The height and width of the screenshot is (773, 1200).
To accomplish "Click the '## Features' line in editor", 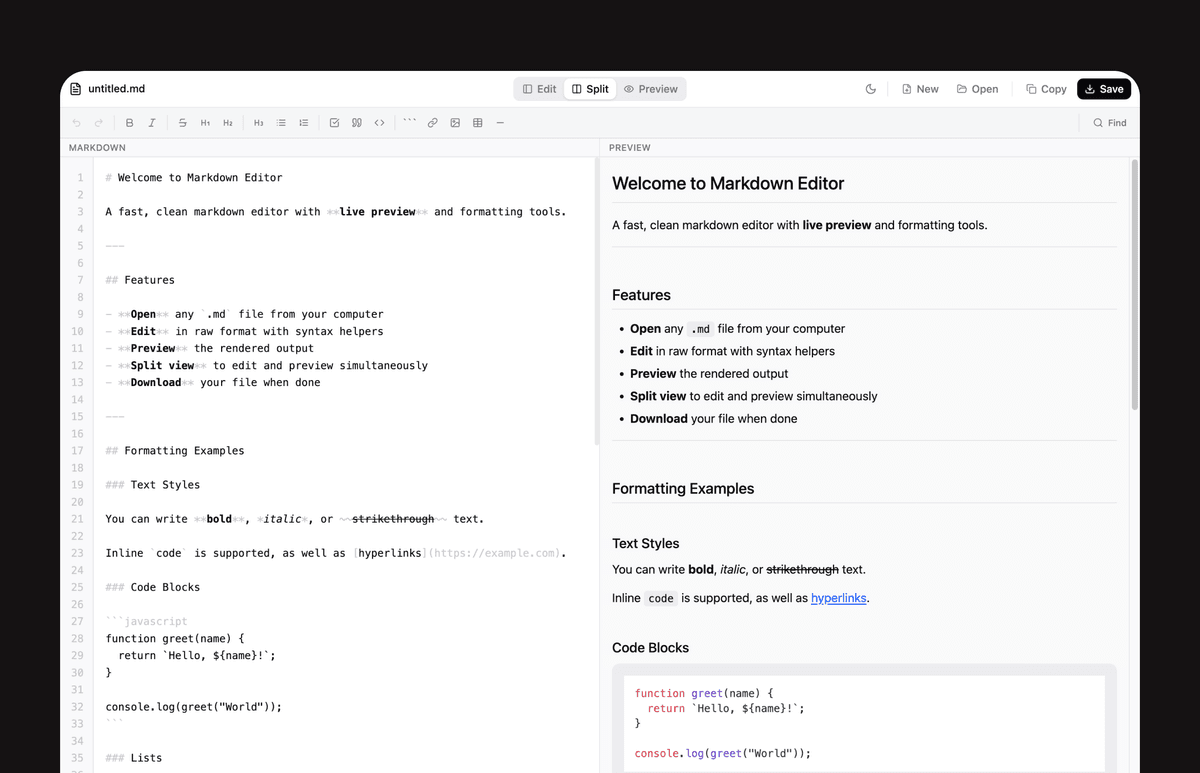I will (140, 280).
